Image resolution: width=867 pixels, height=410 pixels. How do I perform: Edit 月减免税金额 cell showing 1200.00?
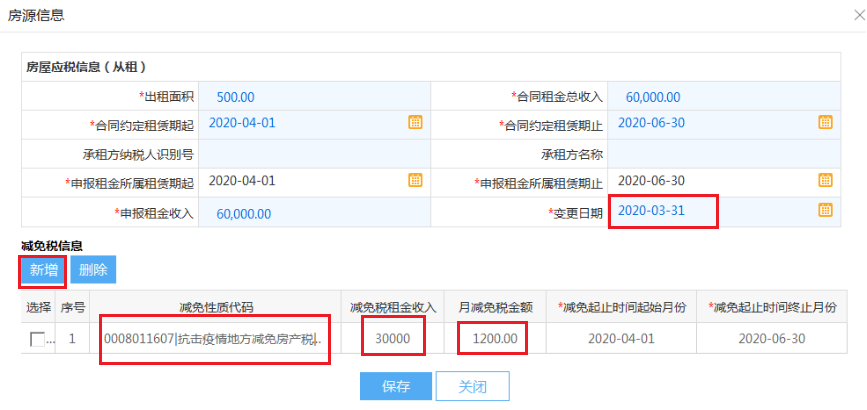tap(494, 339)
